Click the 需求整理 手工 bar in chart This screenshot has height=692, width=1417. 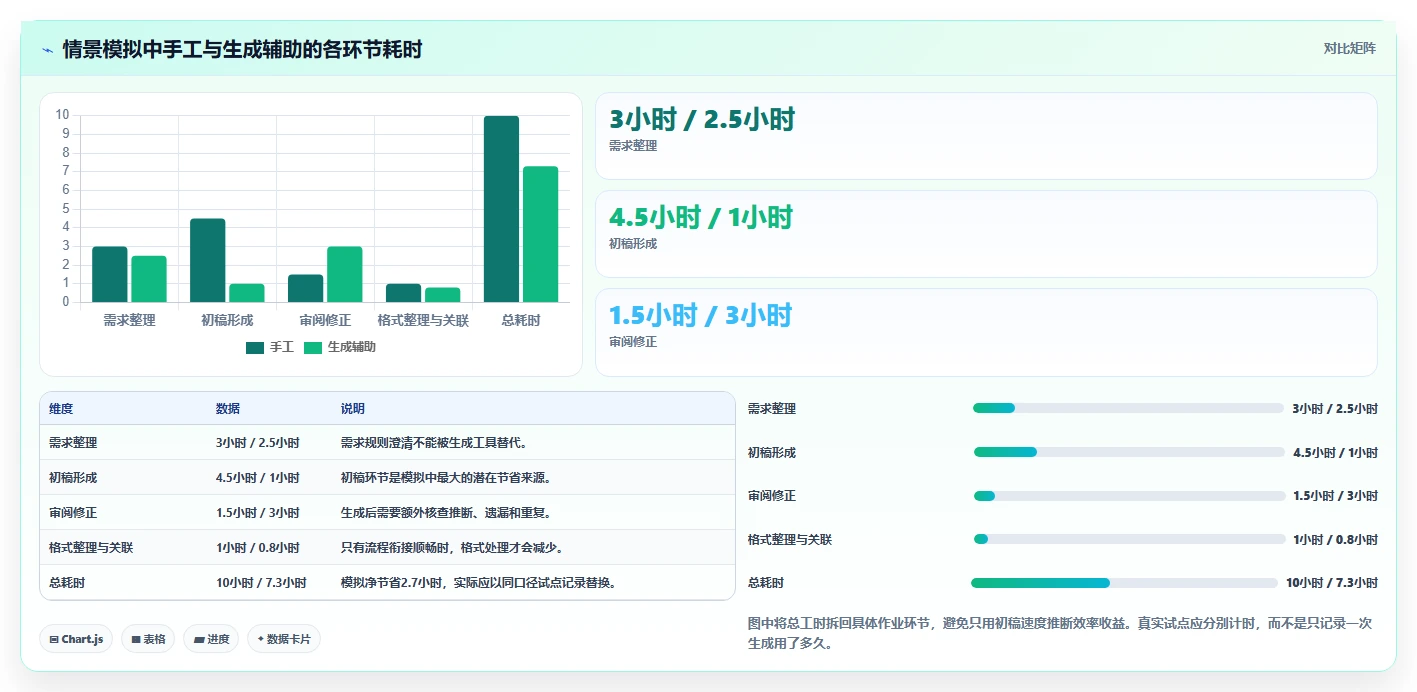110,274
